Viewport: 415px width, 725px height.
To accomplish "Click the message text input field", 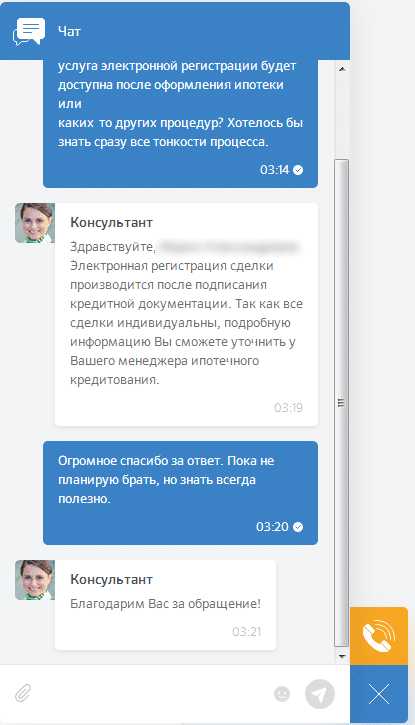I will tap(153, 694).
